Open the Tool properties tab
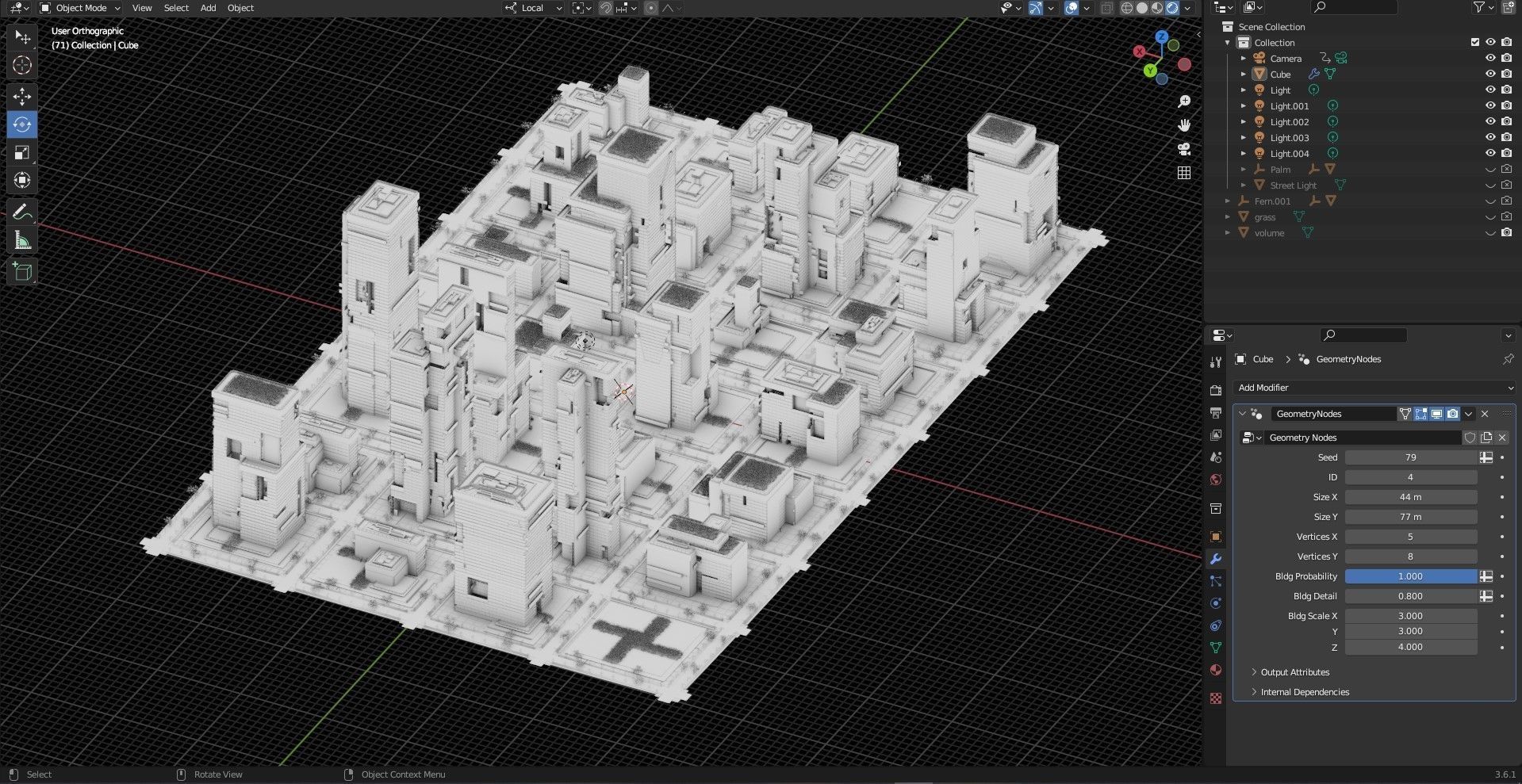1522x784 pixels. tap(1216, 362)
